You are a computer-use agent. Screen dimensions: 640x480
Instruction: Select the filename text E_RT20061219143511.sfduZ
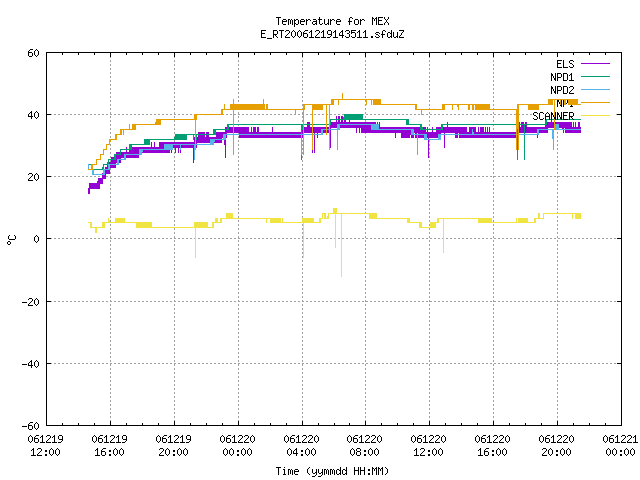coord(332,34)
